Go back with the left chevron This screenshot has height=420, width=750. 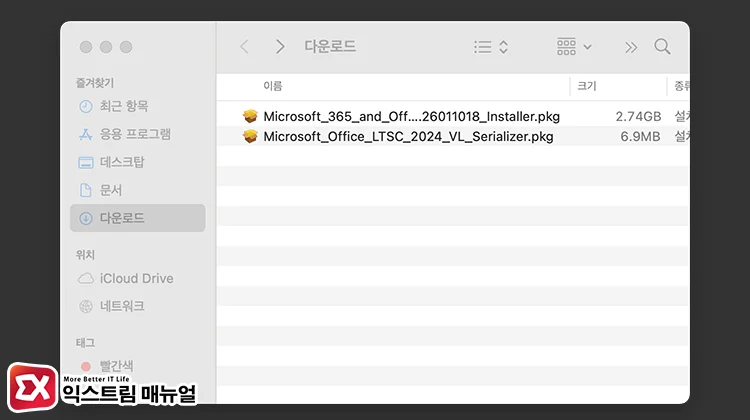244,47
